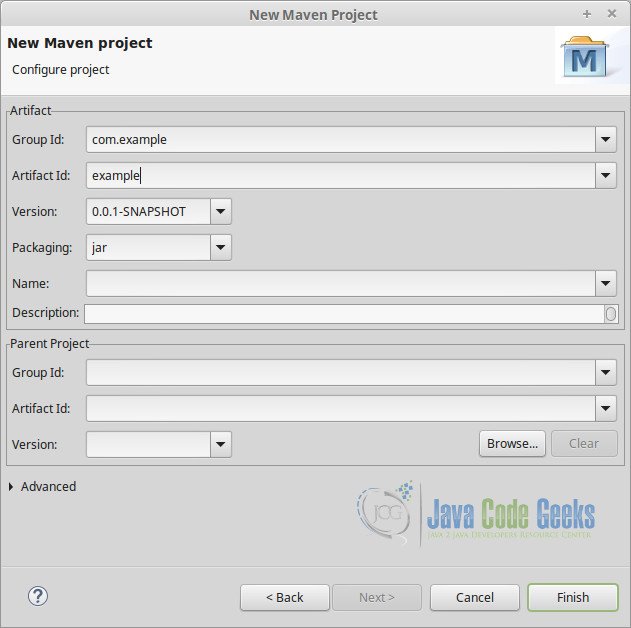Click the Artifact Id field containing example
631x628 pixels.
coord(340,176)
